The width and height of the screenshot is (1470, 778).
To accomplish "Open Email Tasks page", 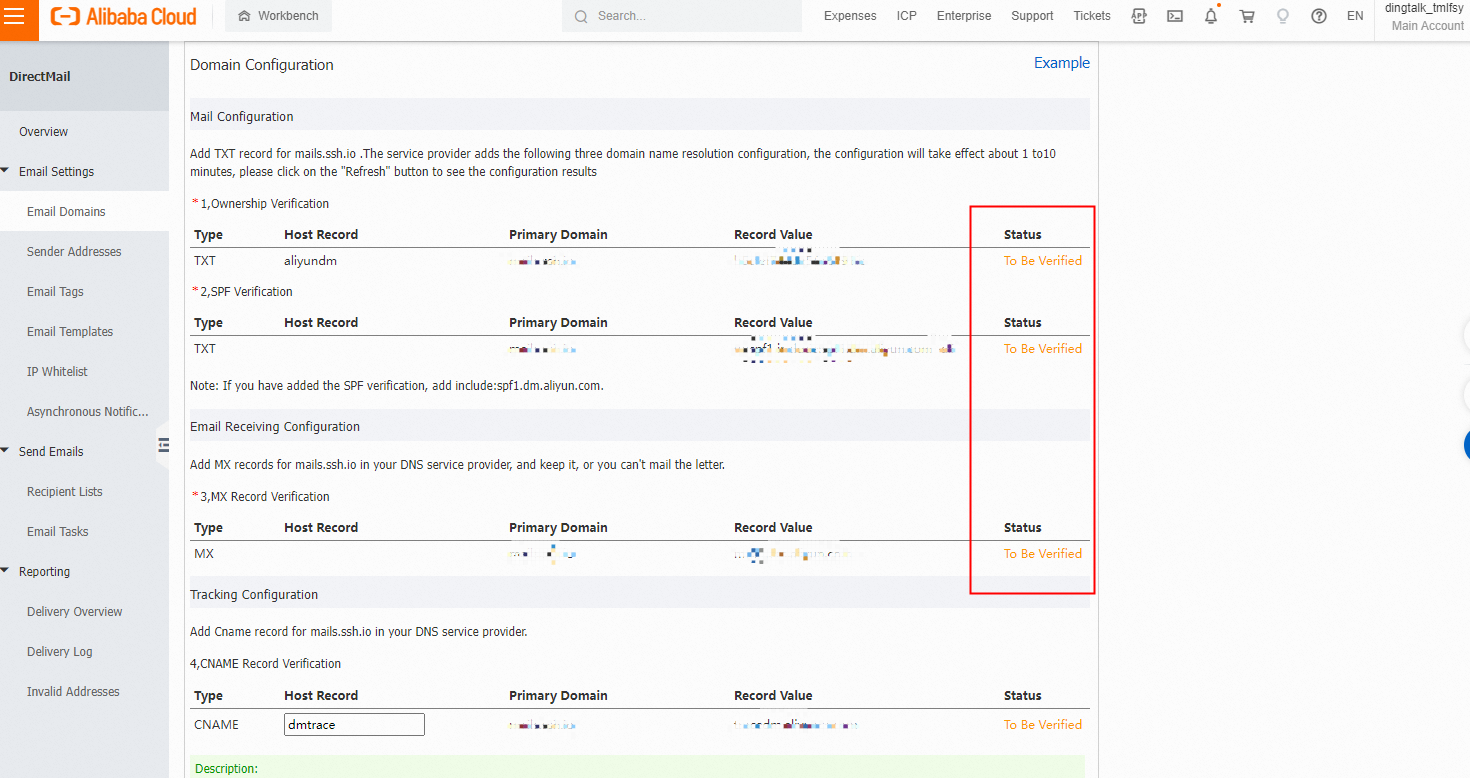I will point(57,532).
